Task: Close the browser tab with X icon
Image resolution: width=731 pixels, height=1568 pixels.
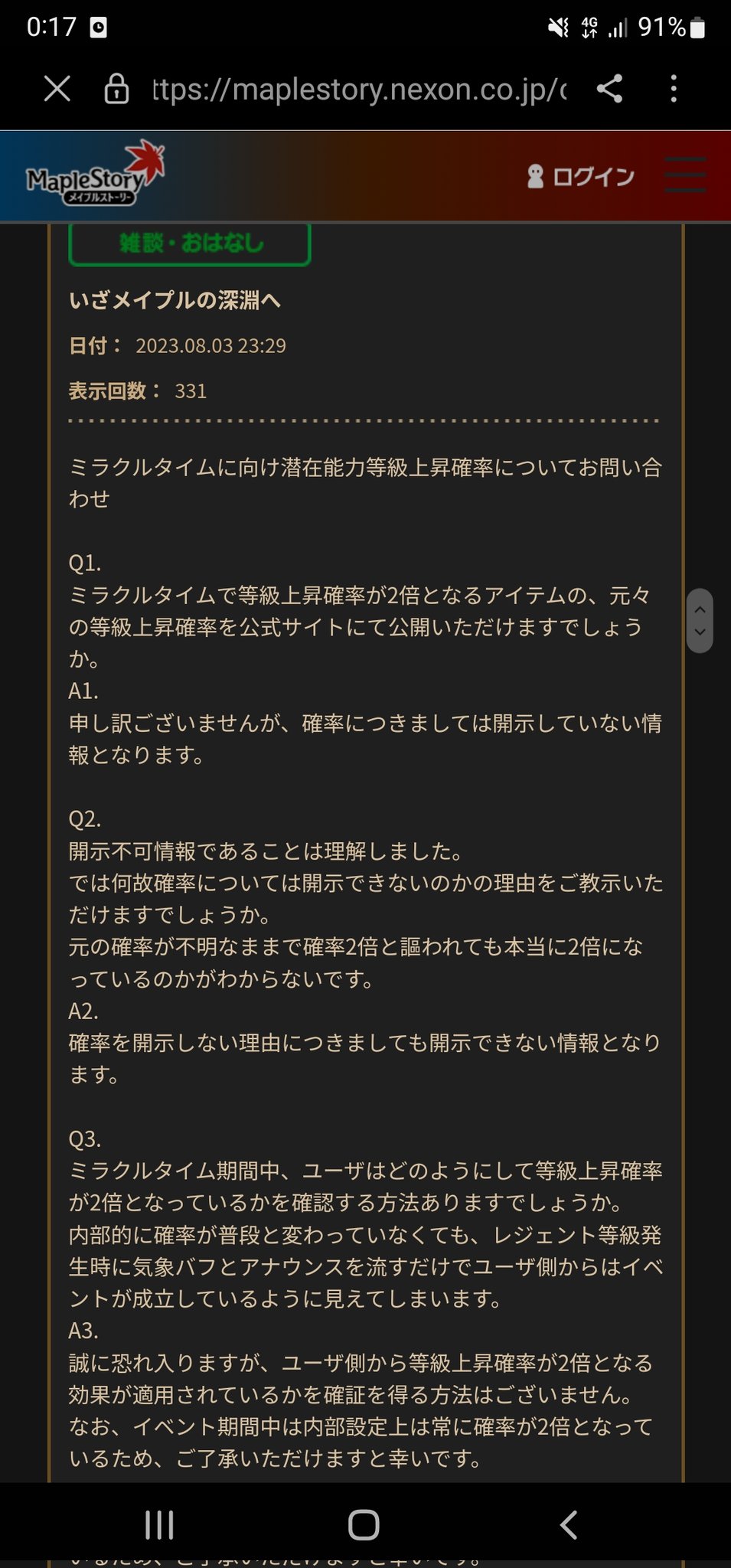Action: pos(57,90)
